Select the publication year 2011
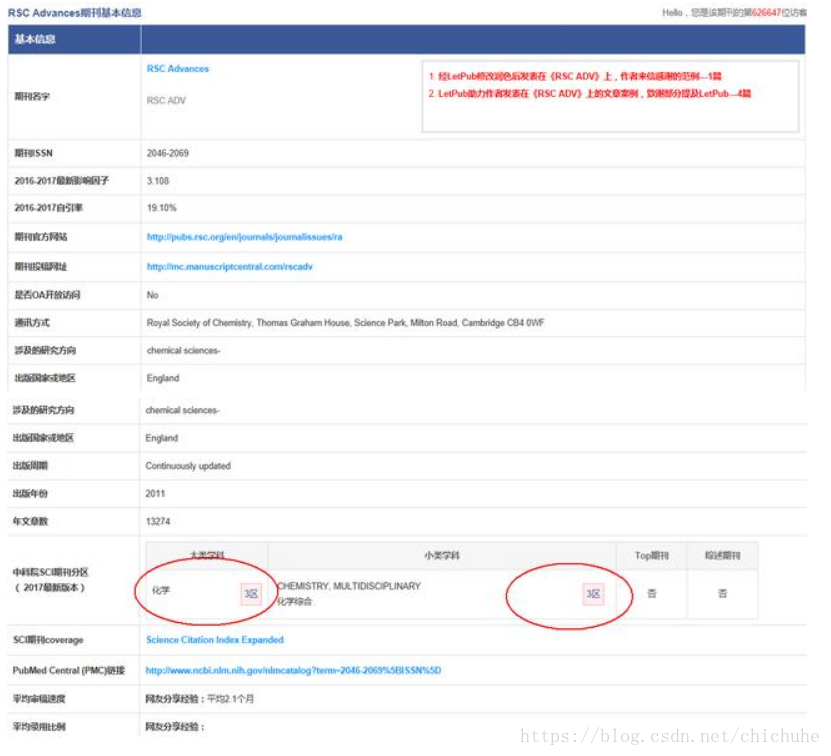Screen dimensions: 831x756 [155, 494]
